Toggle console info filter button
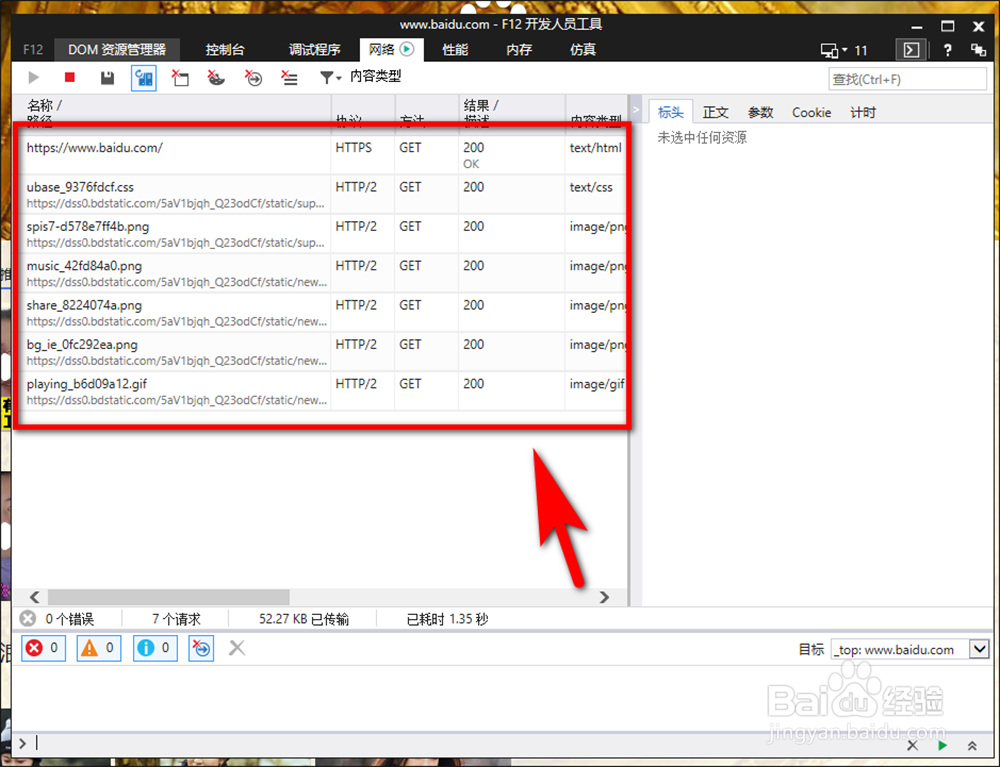The image size is (1000, 767). (155, 648)
